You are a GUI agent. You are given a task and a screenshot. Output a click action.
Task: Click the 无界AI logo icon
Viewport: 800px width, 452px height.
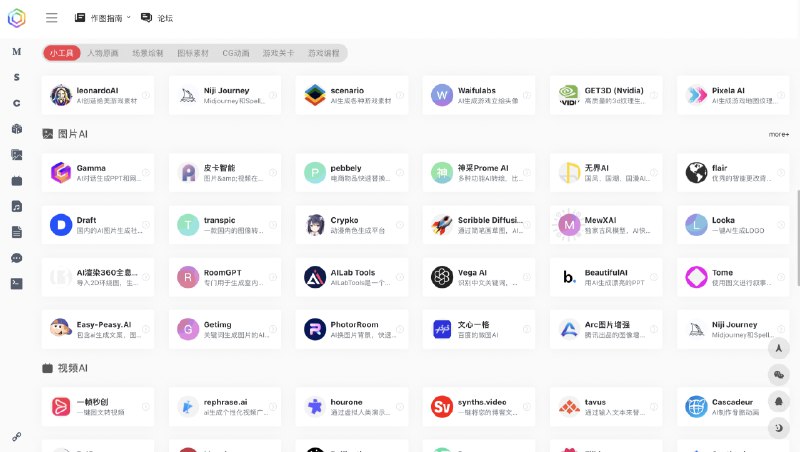[x=569, y=172]
